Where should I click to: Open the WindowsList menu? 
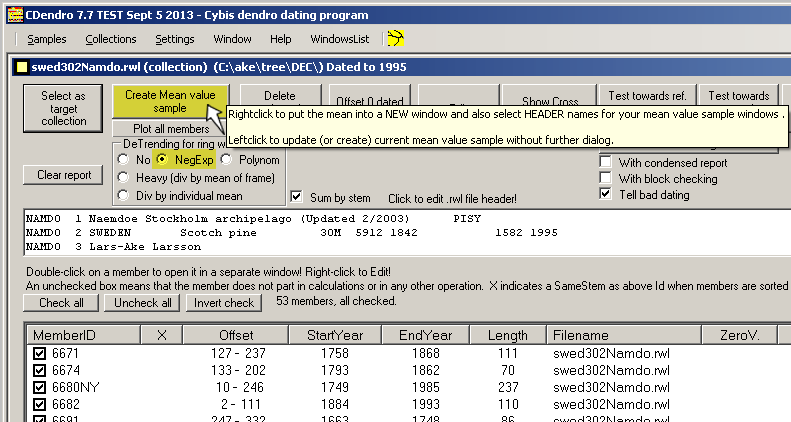tap(340, 39)
